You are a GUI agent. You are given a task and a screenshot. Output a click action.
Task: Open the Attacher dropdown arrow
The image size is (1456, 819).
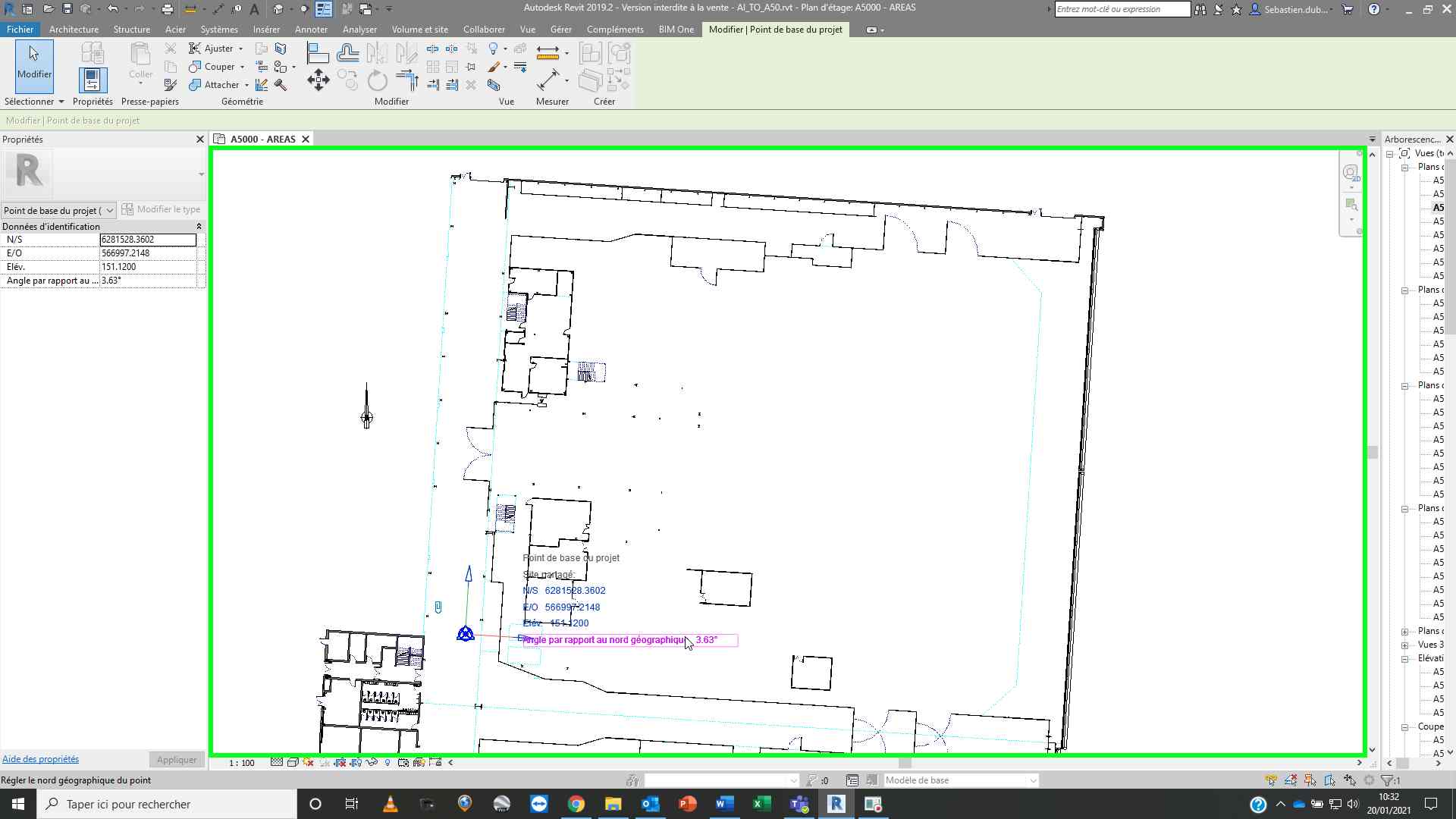pyautogui.click(x=246, y=85)
